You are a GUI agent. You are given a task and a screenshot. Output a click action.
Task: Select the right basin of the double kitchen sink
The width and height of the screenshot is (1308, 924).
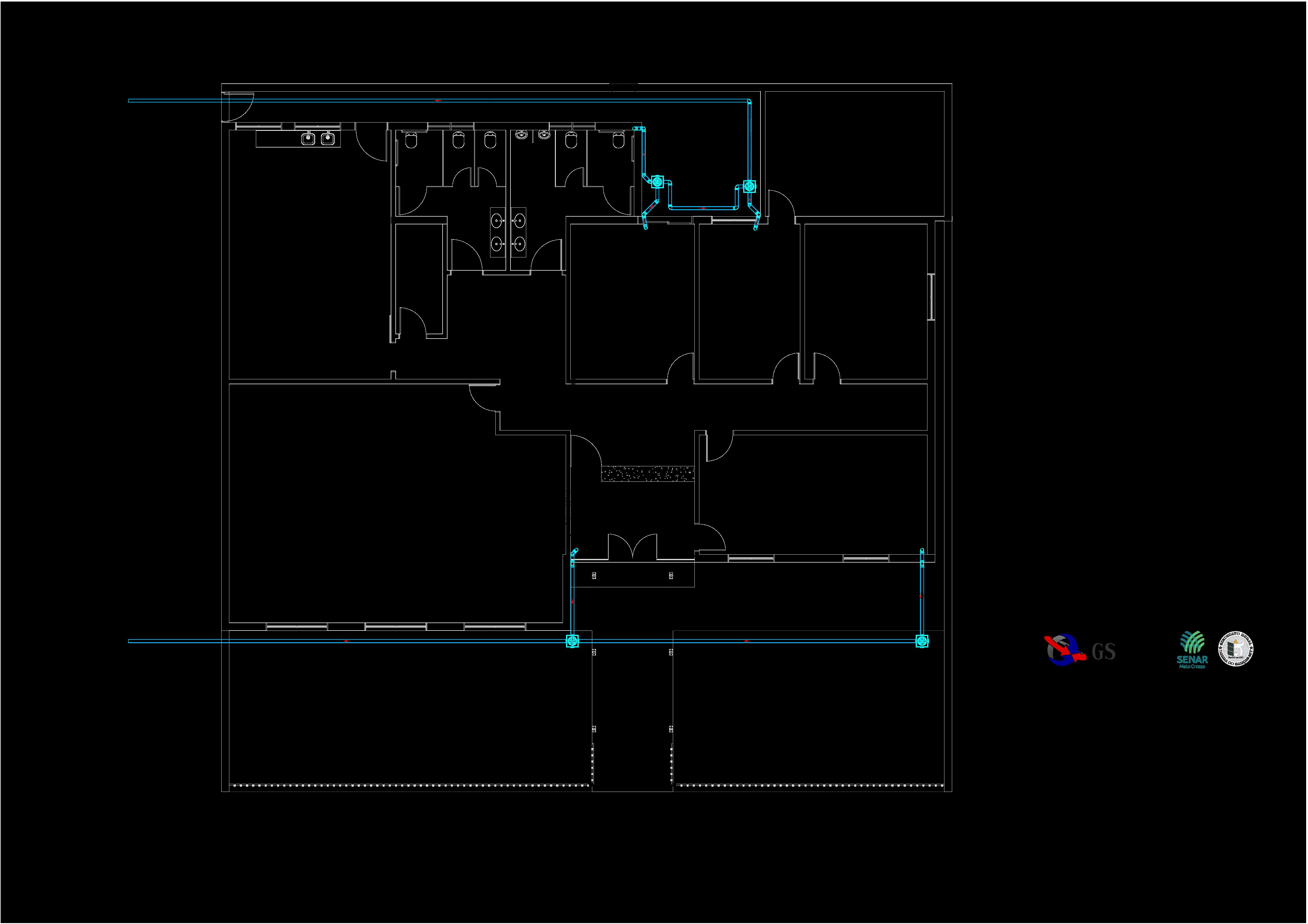tap(327, 139)
